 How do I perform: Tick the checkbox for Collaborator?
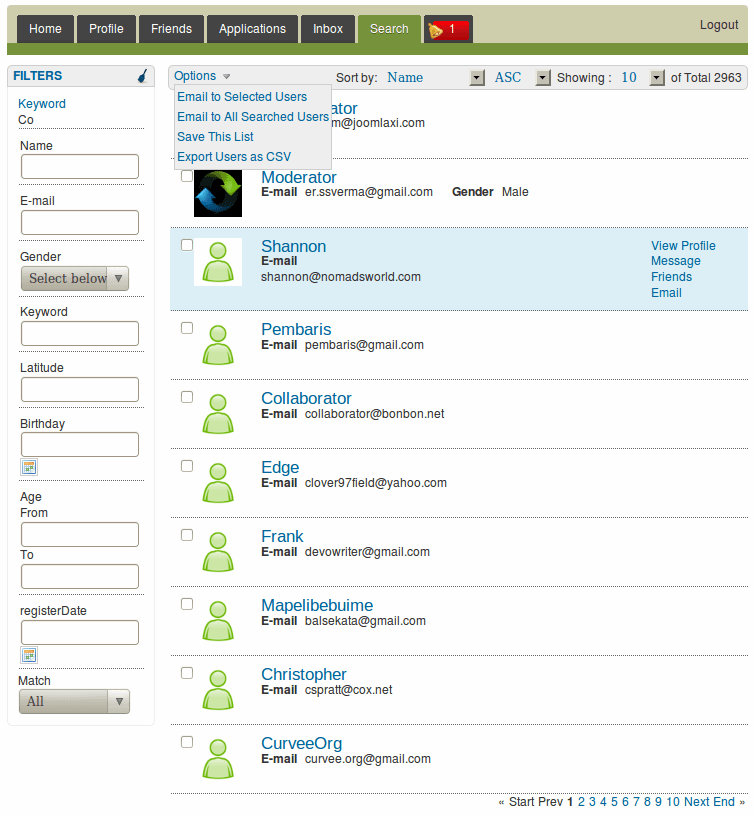click(x=187, y=397)
